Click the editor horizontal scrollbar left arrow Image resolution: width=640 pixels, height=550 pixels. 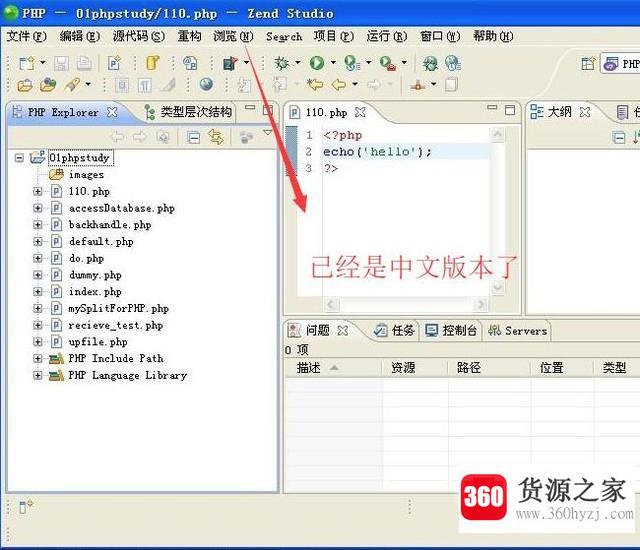coord(331,304)
